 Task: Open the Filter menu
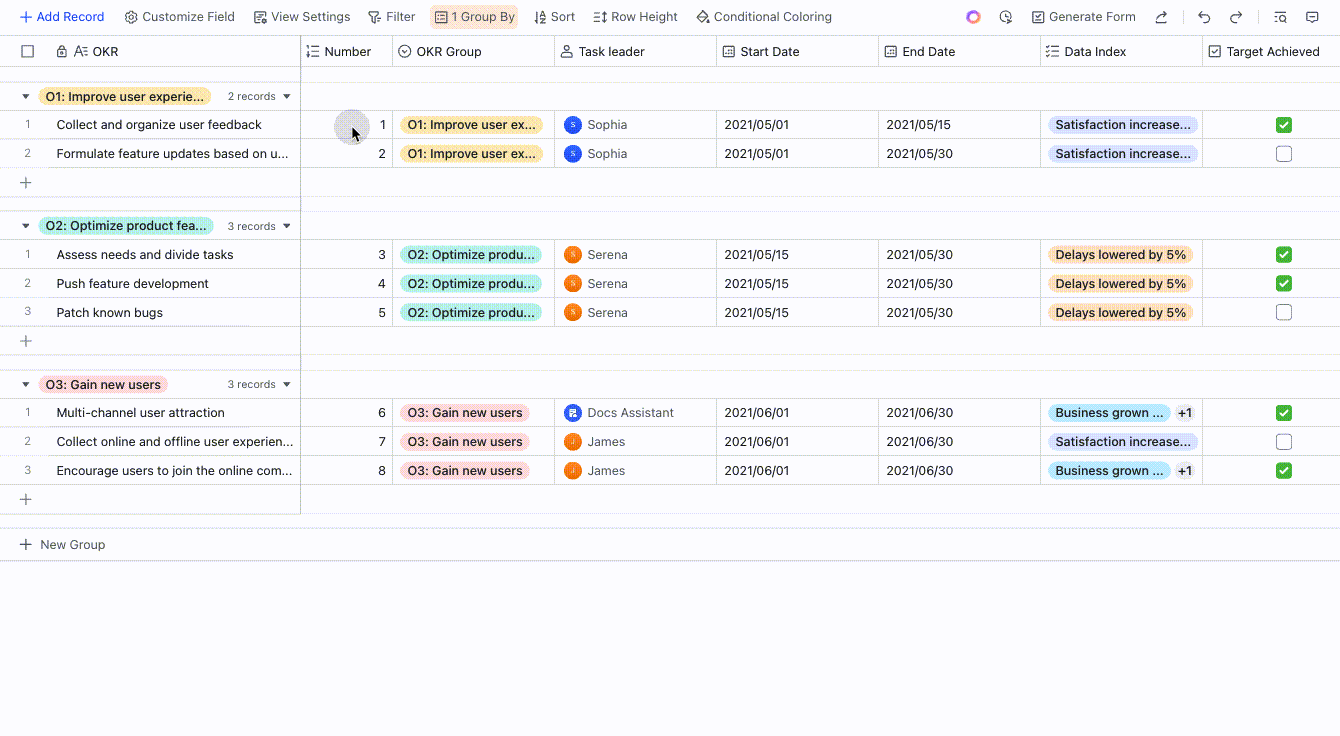[x=391, y=17]
